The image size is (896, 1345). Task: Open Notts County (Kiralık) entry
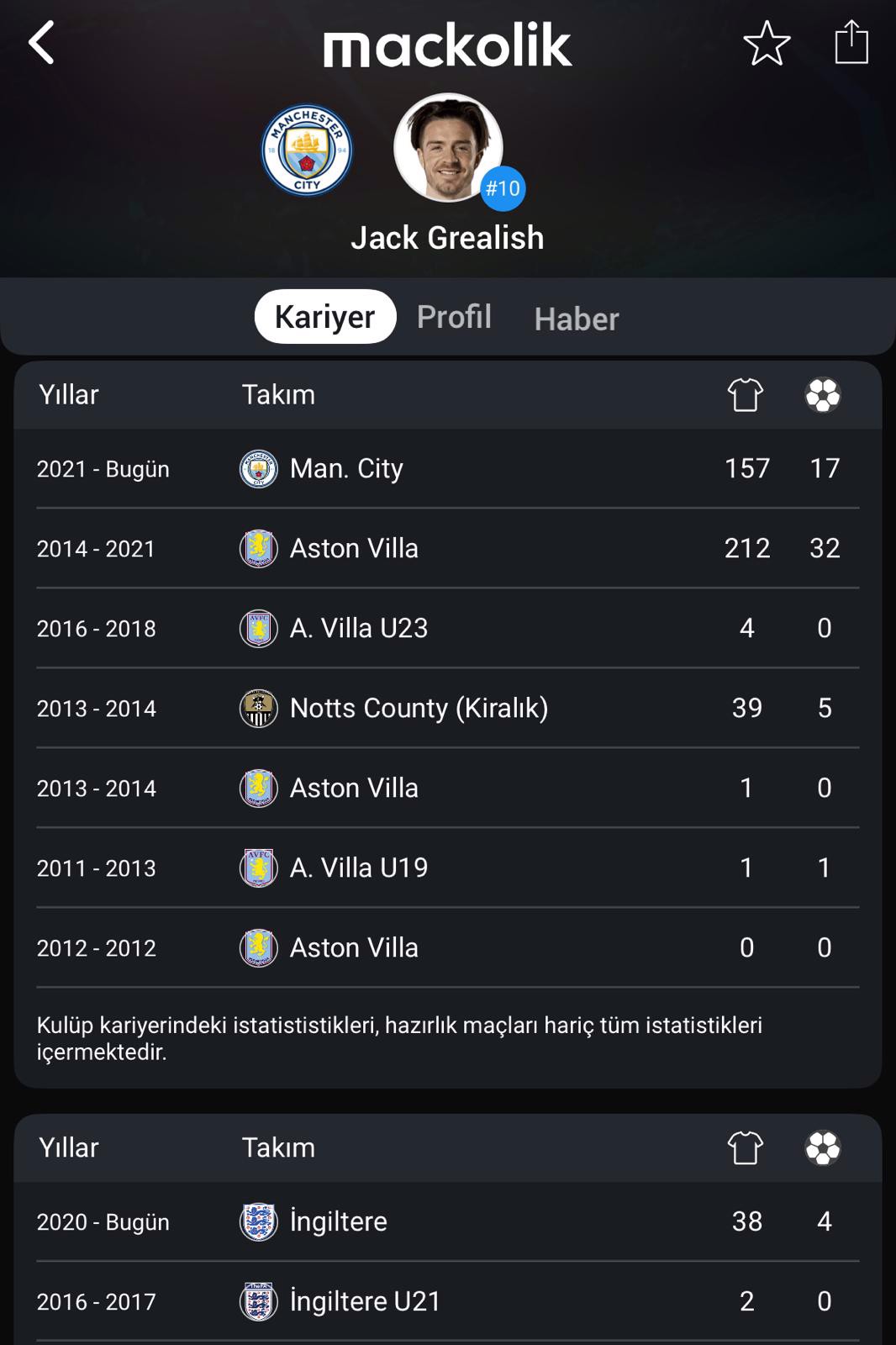448,708
